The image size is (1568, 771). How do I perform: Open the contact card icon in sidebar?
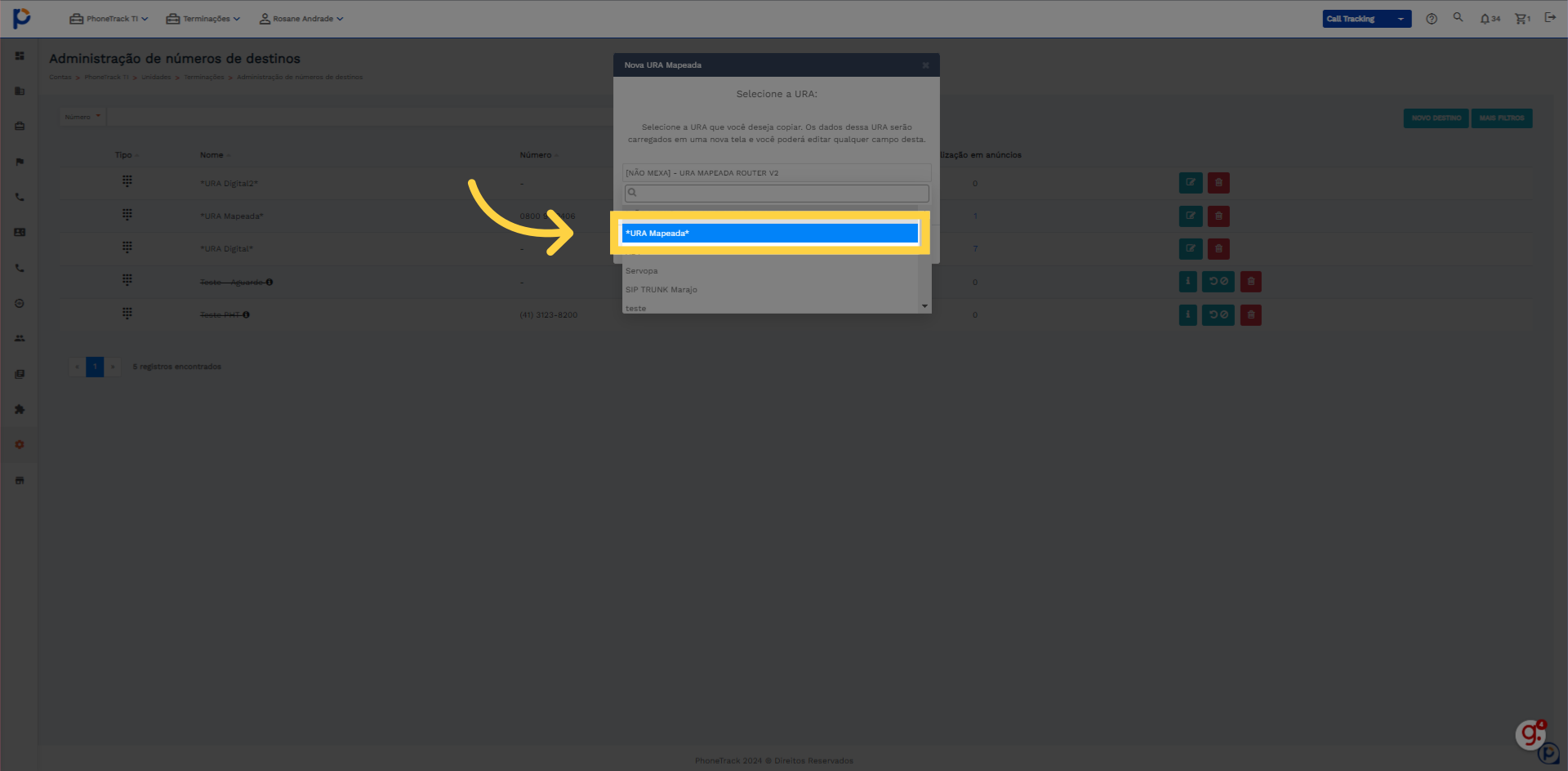click(x=20, y=233)
